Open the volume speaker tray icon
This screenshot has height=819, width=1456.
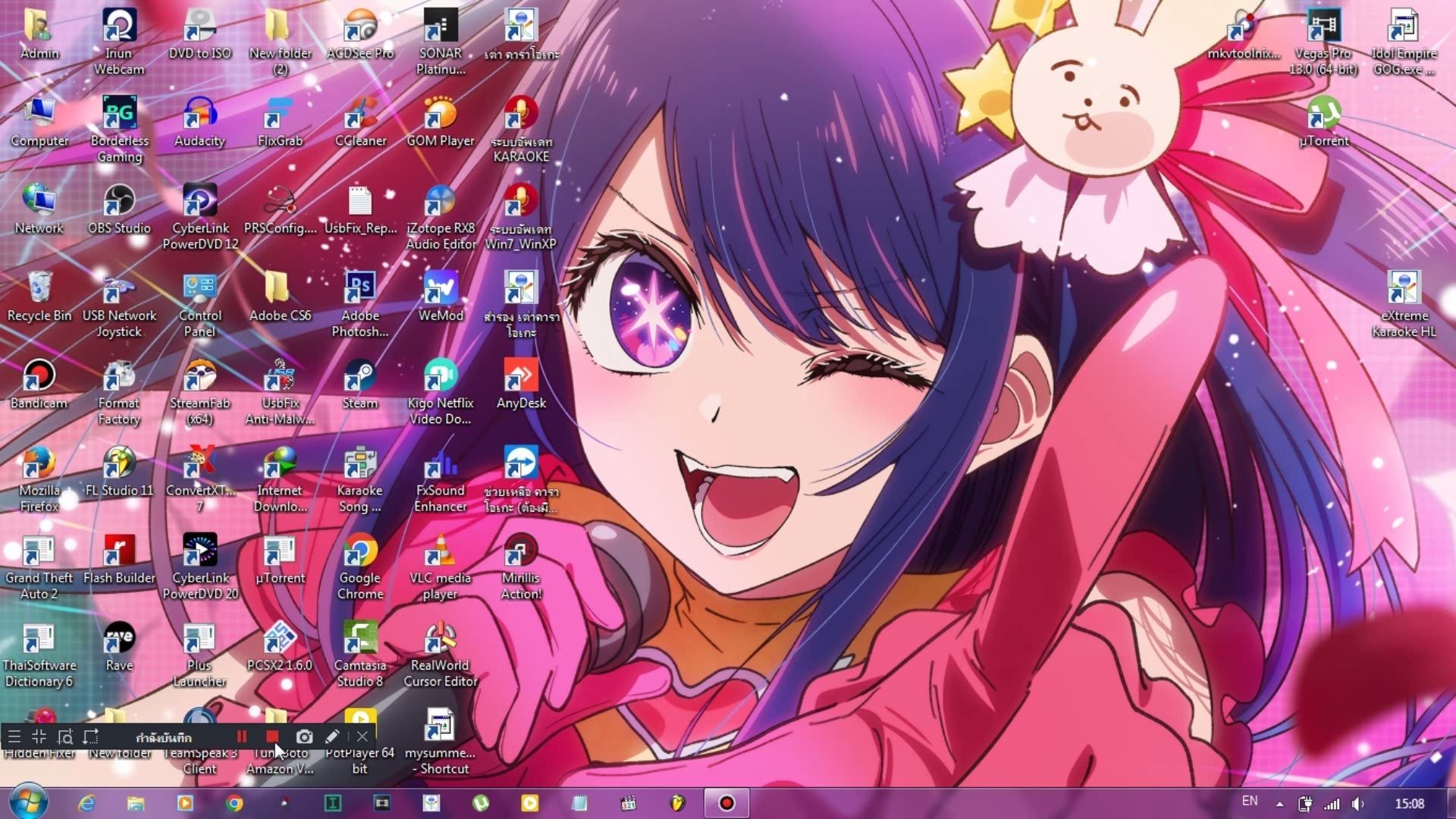1357,804
